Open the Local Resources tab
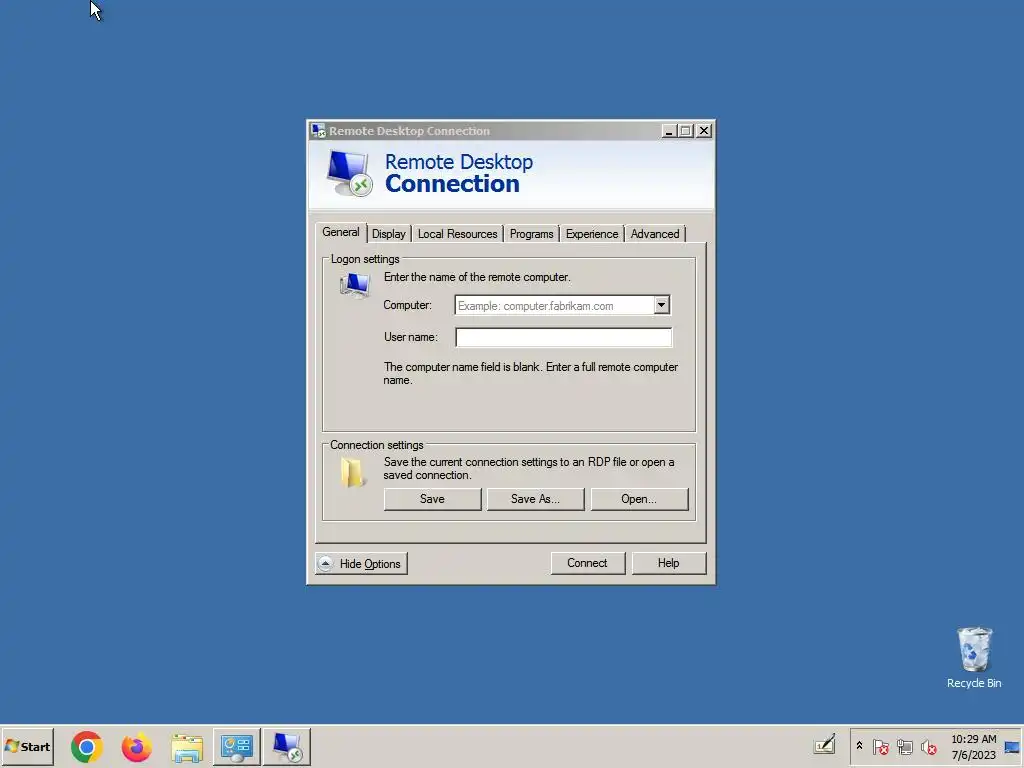The height and width of the screenshot is (768, 1024). coord(457,234)
